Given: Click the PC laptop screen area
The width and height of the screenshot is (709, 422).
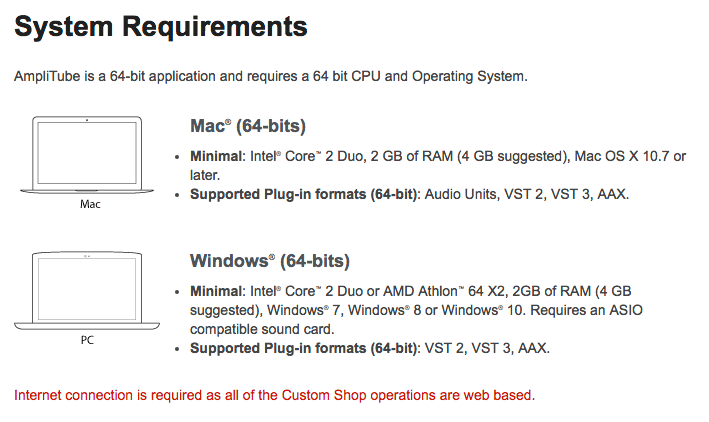Looking at the screenshot, I should coord(87,289).
